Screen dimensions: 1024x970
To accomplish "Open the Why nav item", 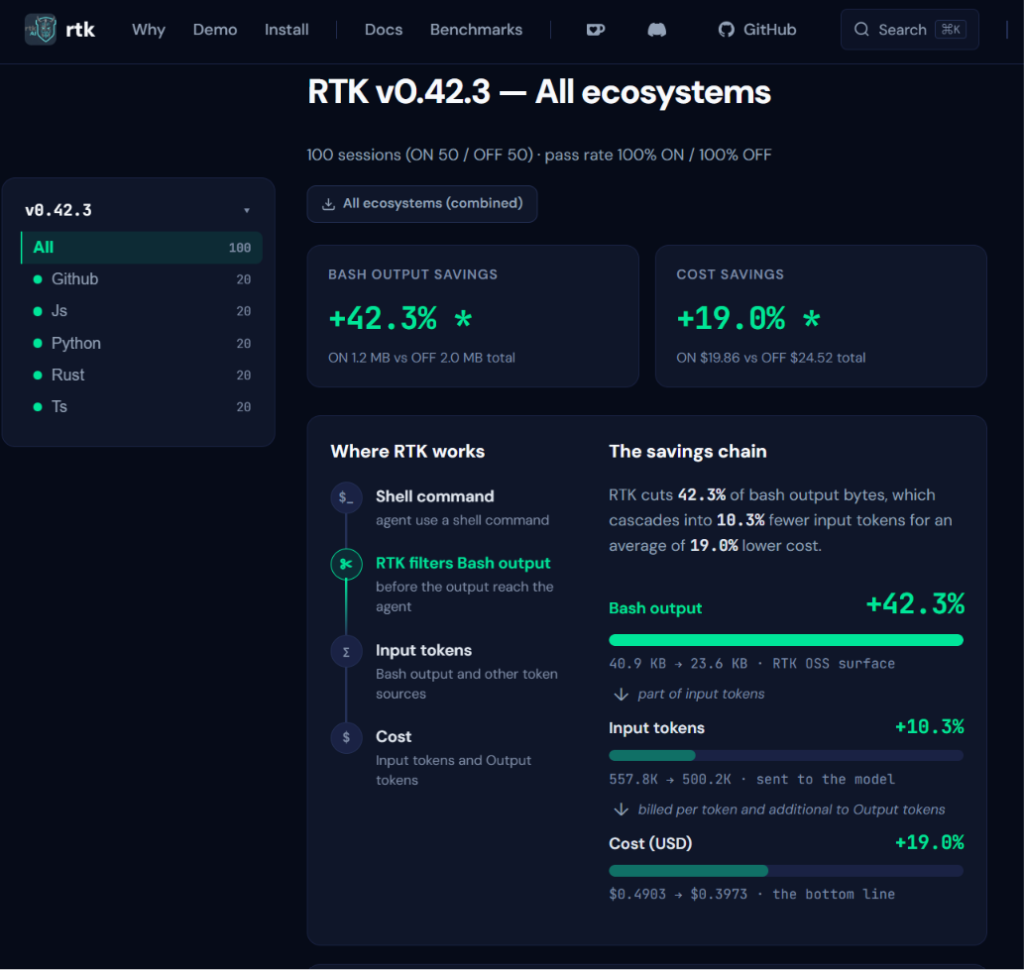I will point(148,29).
